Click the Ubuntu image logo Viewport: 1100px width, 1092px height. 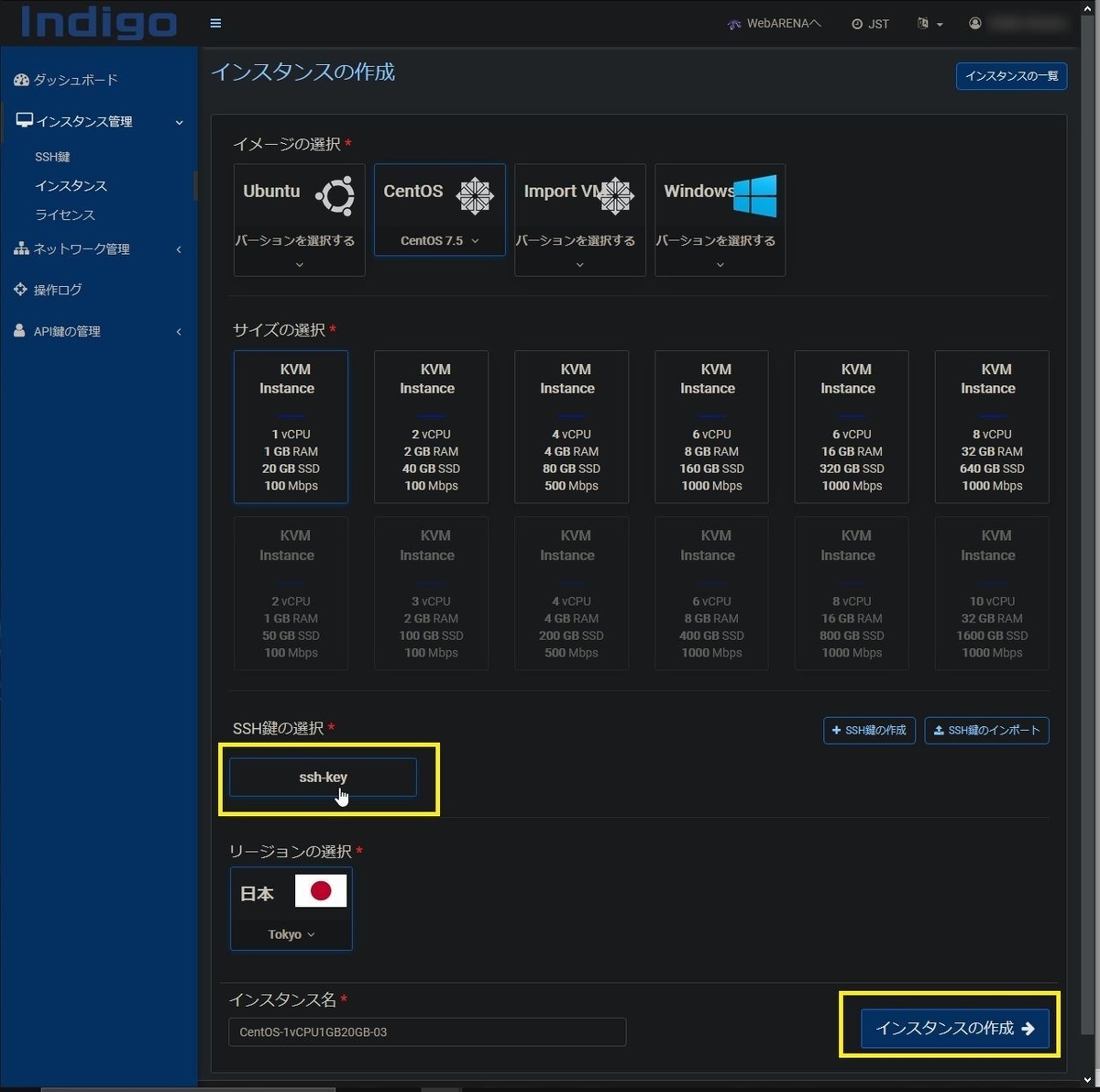tap(334, 195)
